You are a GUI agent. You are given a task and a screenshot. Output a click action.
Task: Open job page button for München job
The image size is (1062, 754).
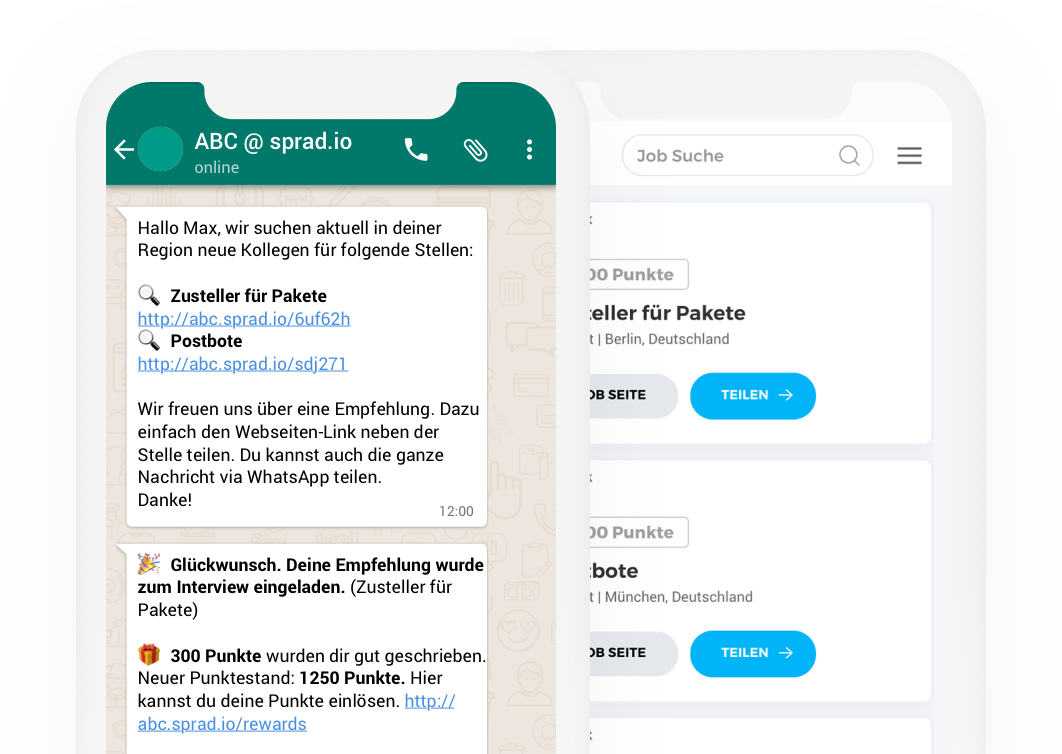[633, 654]
